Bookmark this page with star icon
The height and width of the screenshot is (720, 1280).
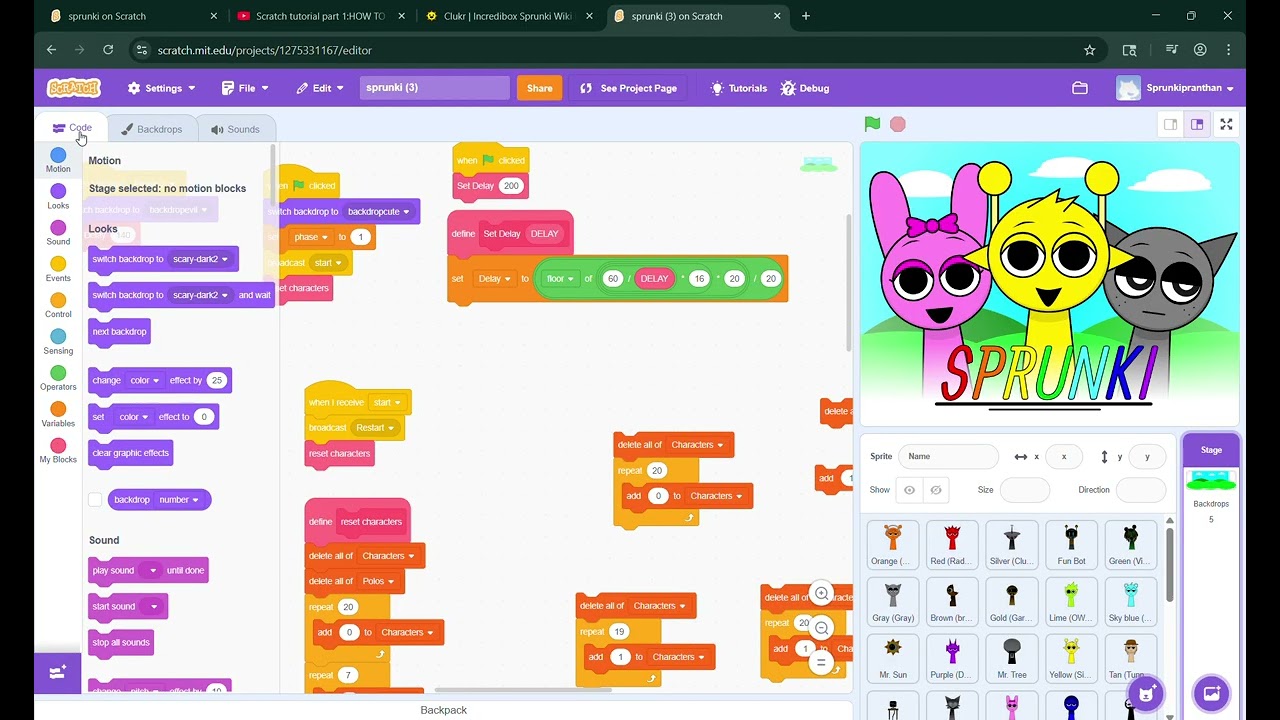[x=1090, y=50]
